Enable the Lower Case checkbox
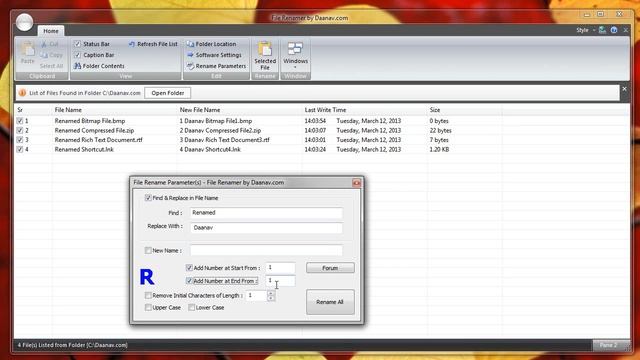 191,307
